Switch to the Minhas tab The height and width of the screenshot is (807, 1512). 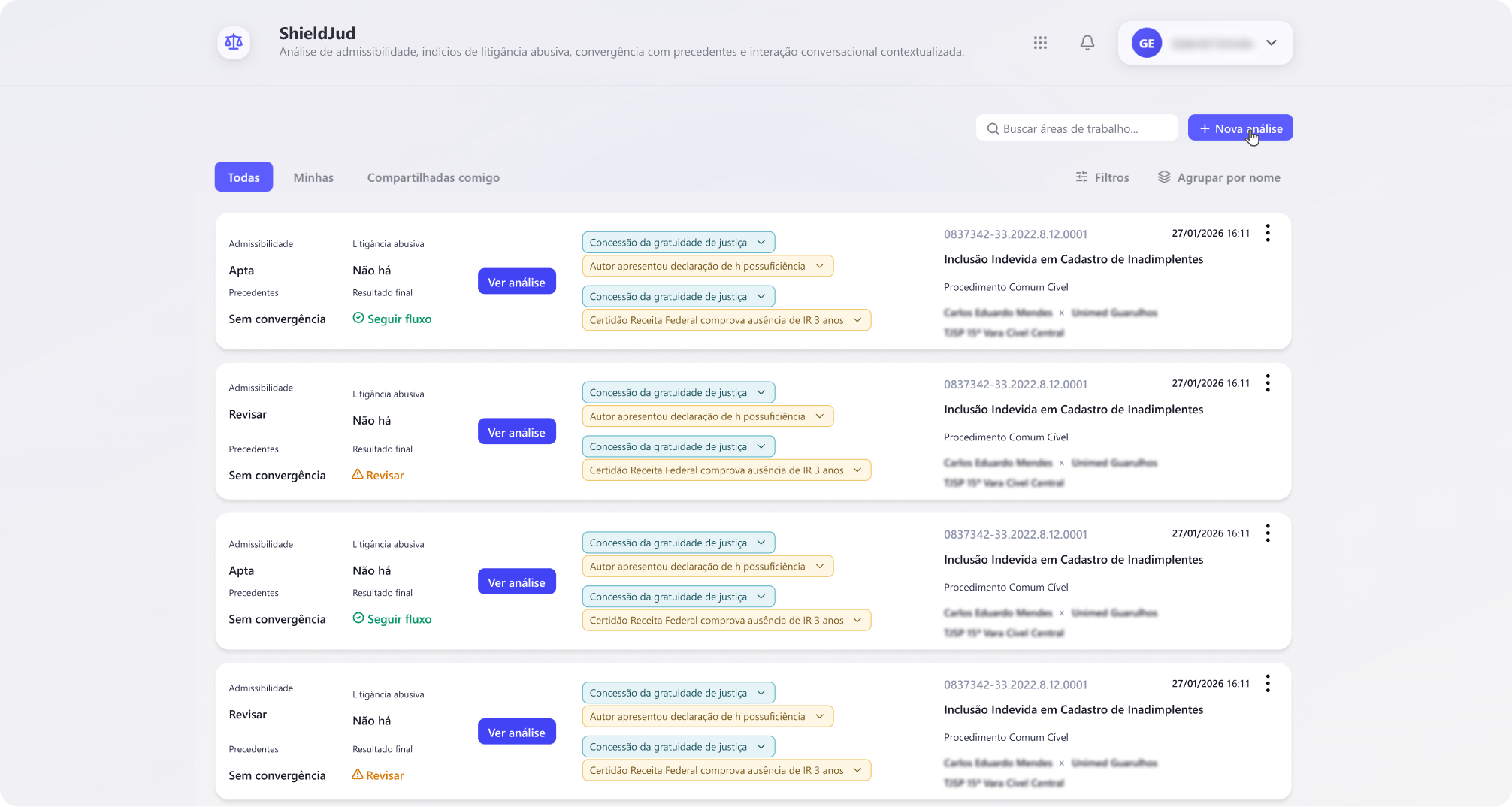(x=313, y=177)
